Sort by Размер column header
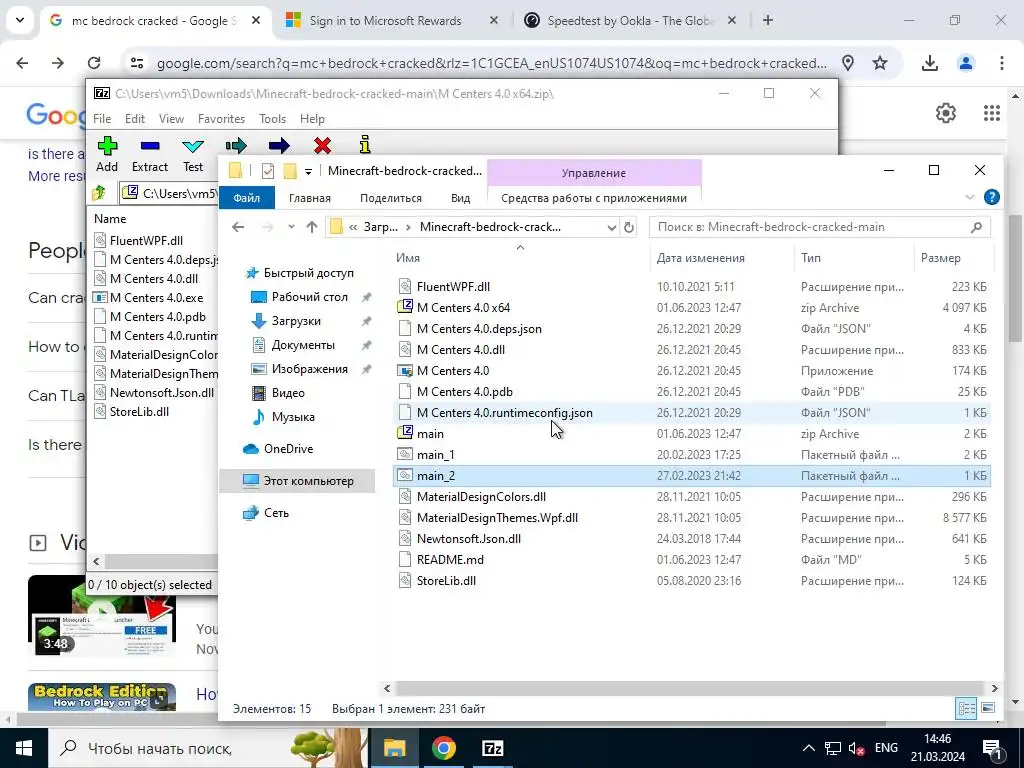This screenshot has height=768, width=1024. click(x=940, y=258)
